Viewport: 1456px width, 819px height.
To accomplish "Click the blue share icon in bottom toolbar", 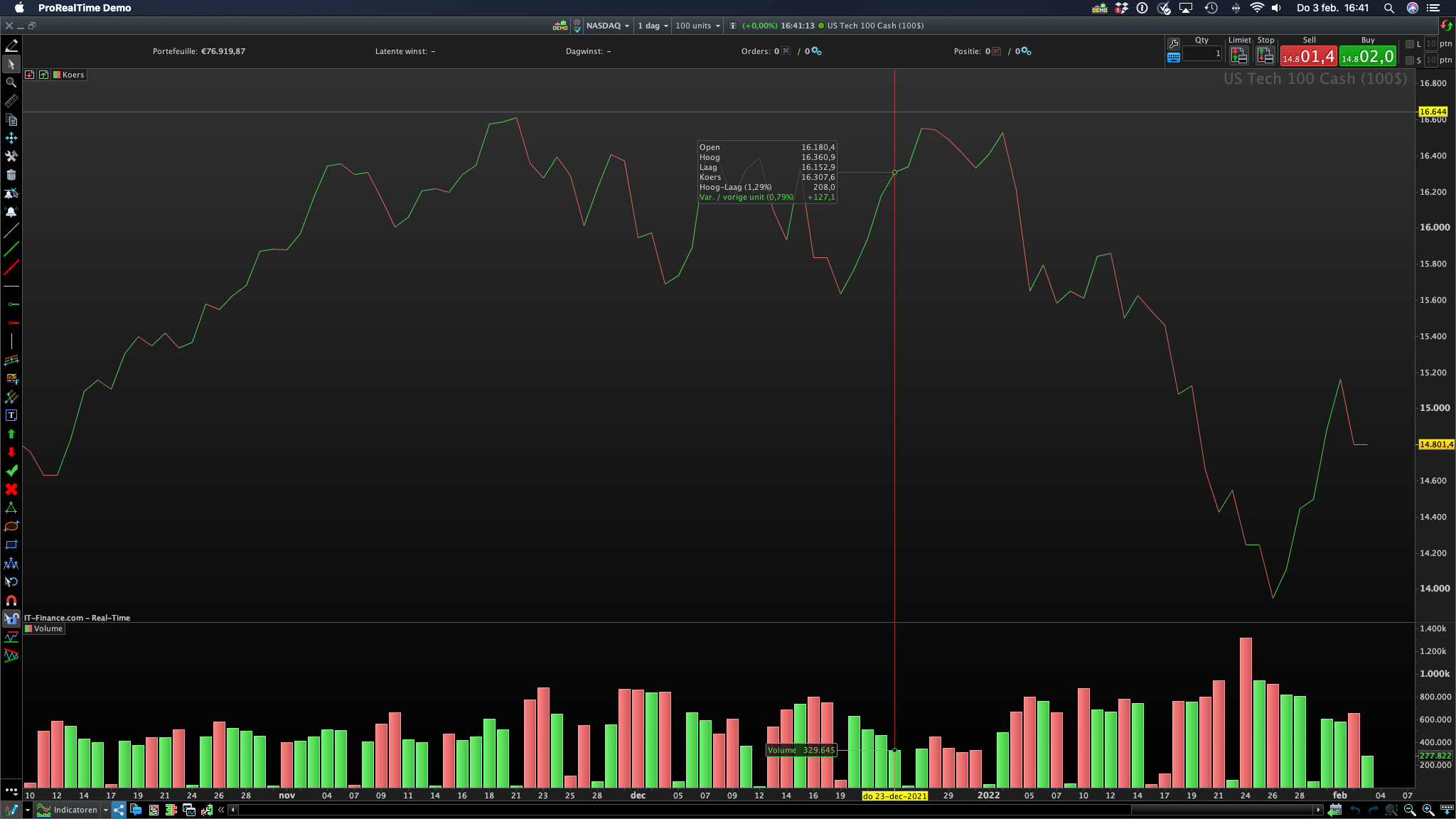I will pyautogui.click(x=118, y=810).
